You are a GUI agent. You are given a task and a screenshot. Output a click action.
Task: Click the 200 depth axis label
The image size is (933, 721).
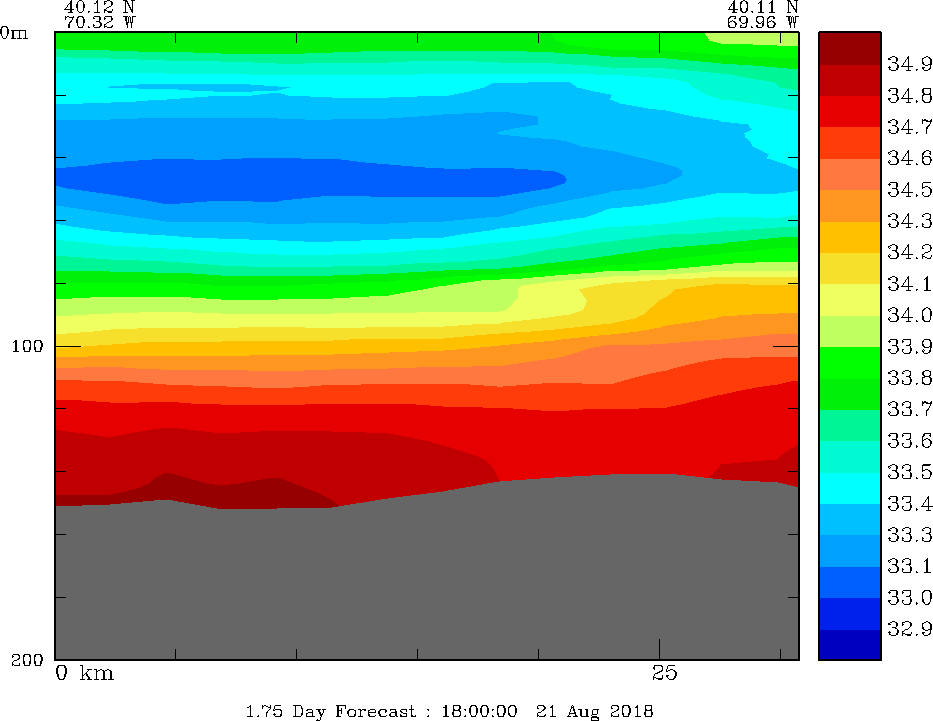pyautogui.click(x=27, y=659)
